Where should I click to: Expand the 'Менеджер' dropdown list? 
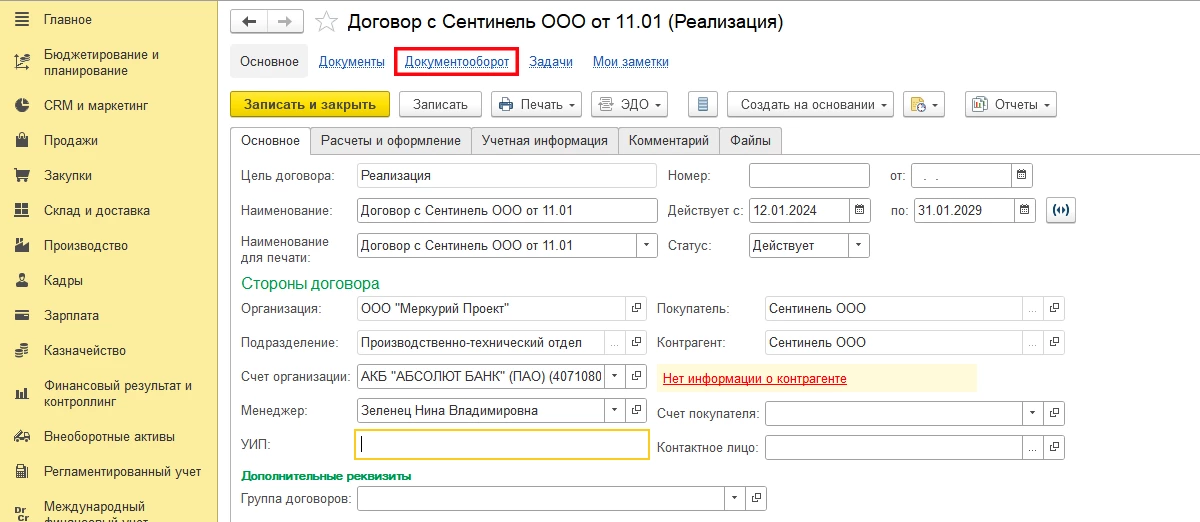pos(612,410)
